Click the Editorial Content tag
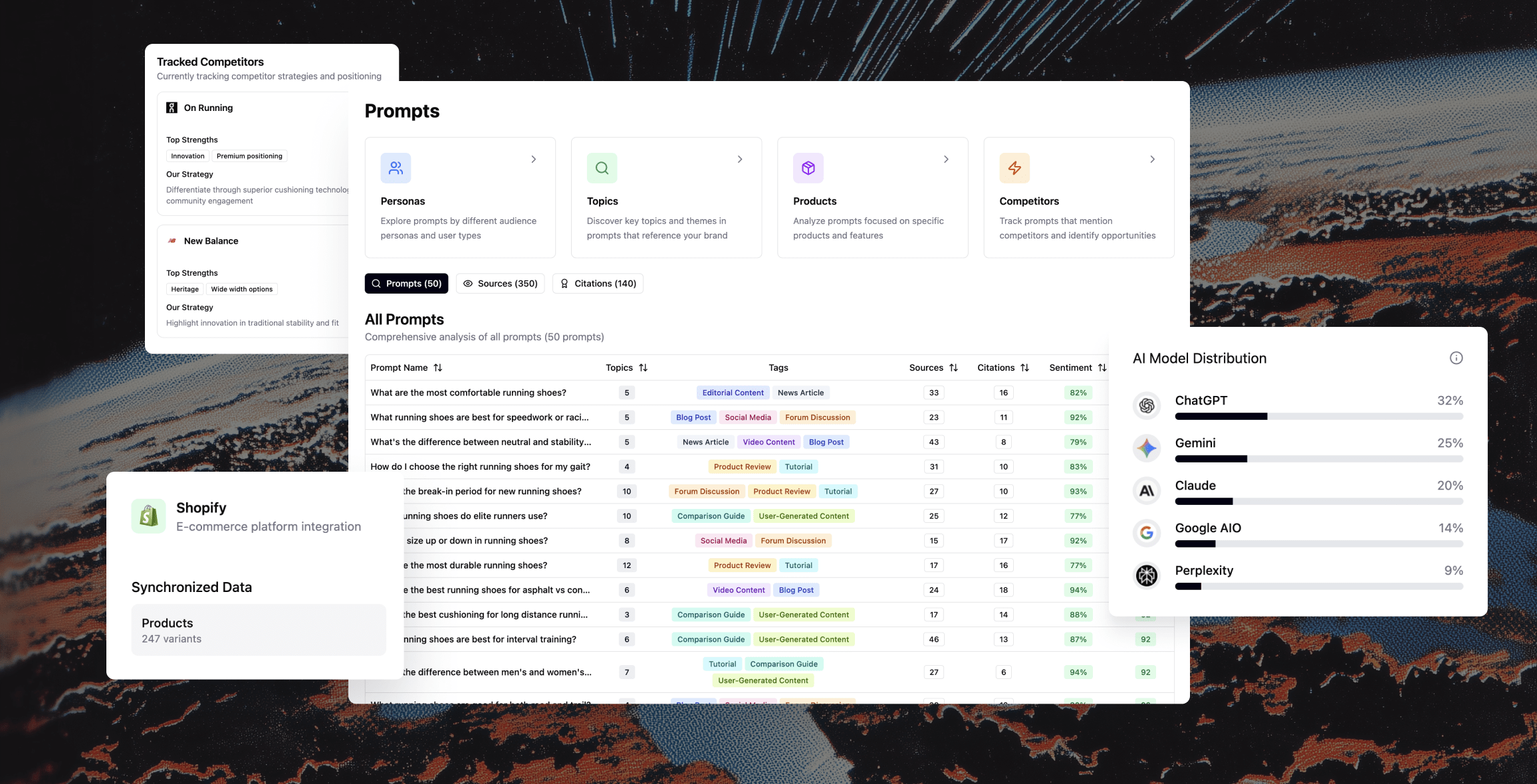 [x=733, y=393]
